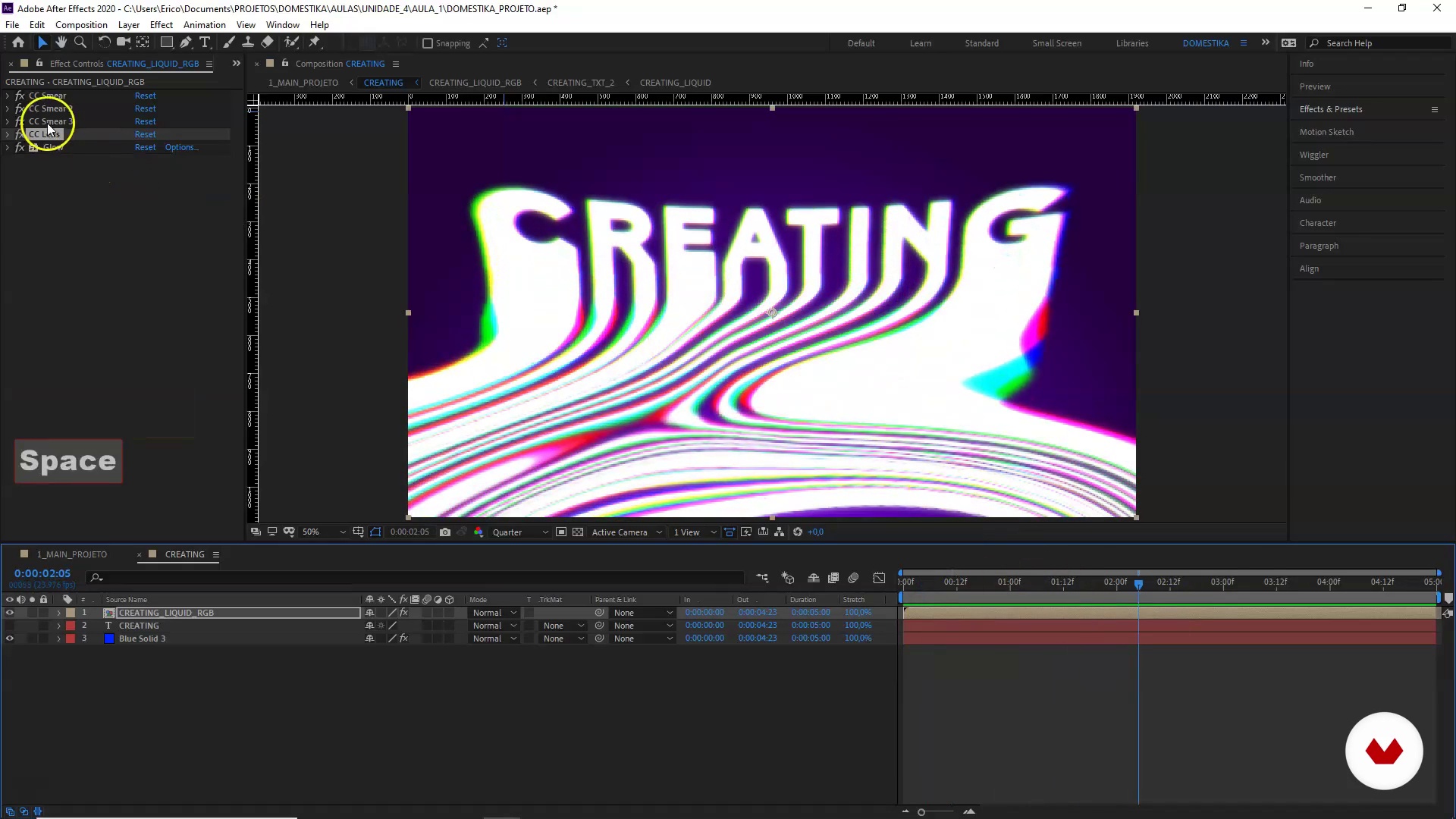Reset the CC Lens effect
This screenshot has height=819, width=1456.
pyautogui.click(x=145, y=135)
